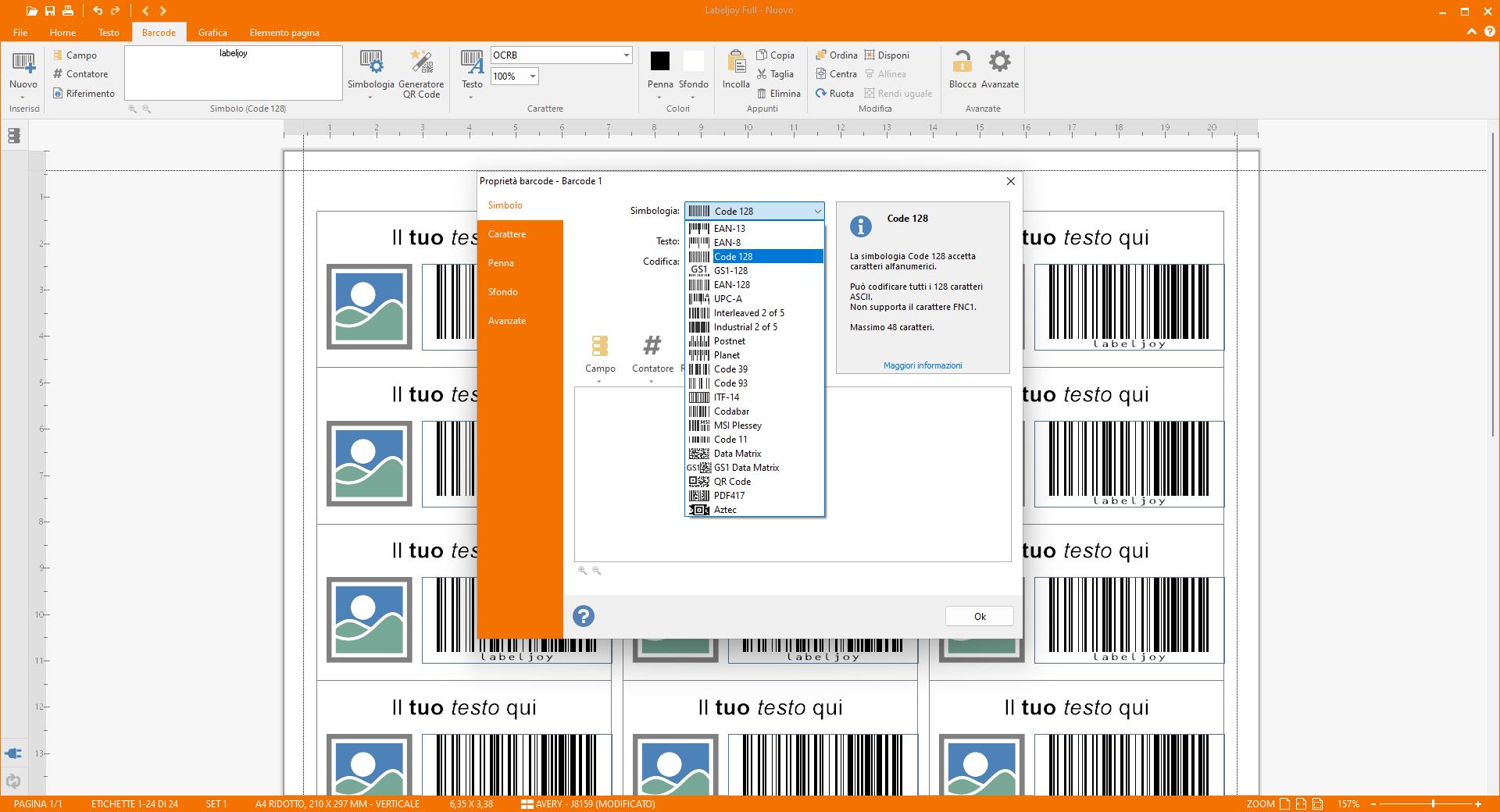Delete element with Elimina
Image resolution: width=1500 pixels, height=812 pixels.
click(x=778, y=94)
